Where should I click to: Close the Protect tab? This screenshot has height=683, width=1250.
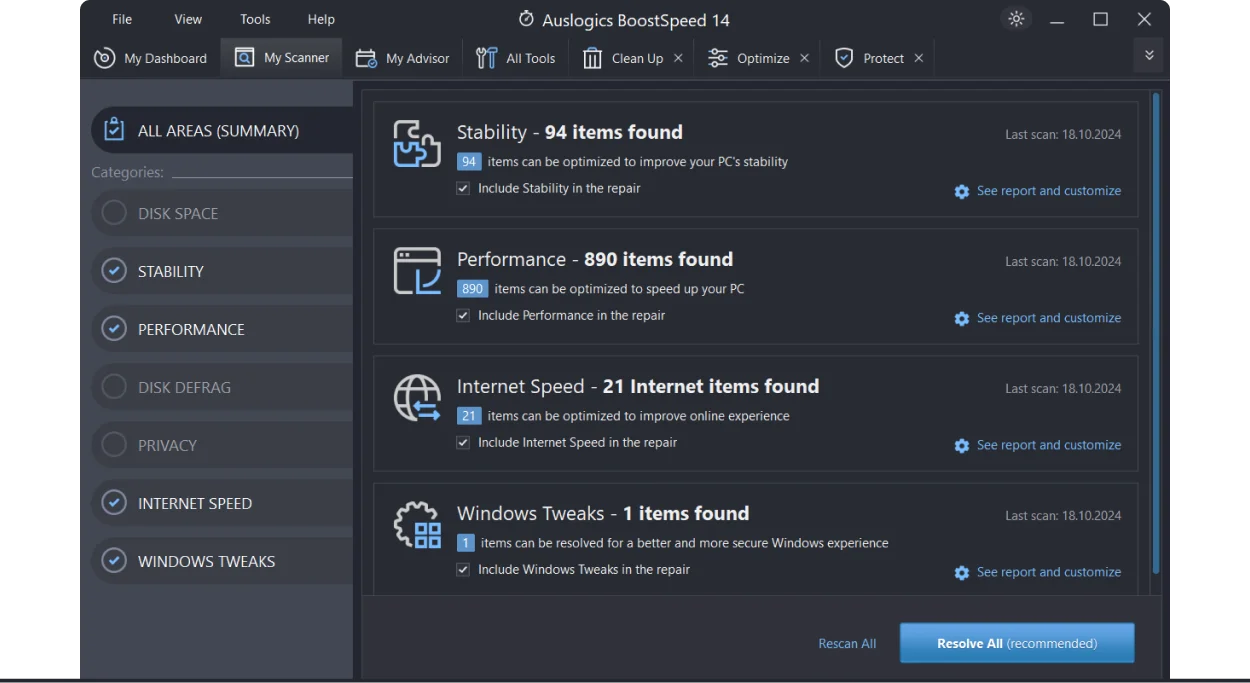(918, 58)
